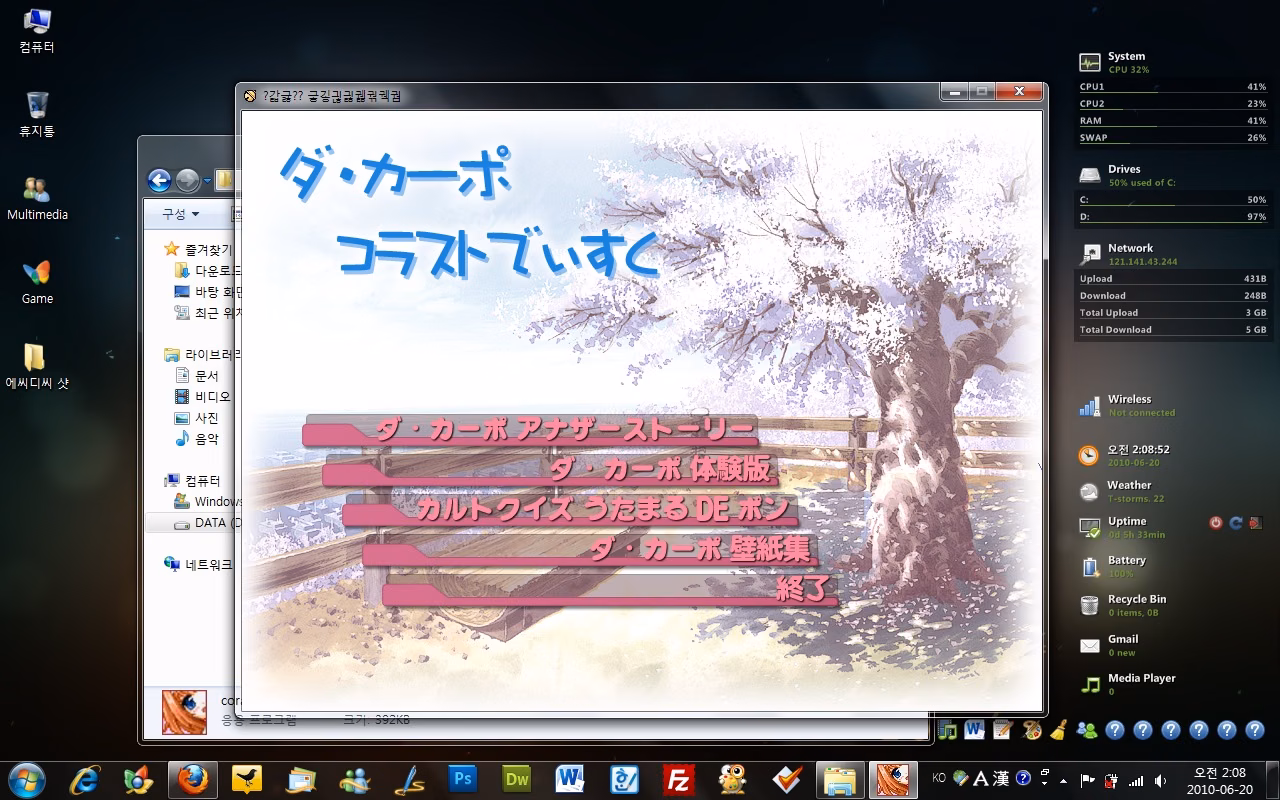The height and width of the screenshot is (800, 1280).
Task: Toggle the 漢 Hanja conversion button
Action: point(1000,778)
